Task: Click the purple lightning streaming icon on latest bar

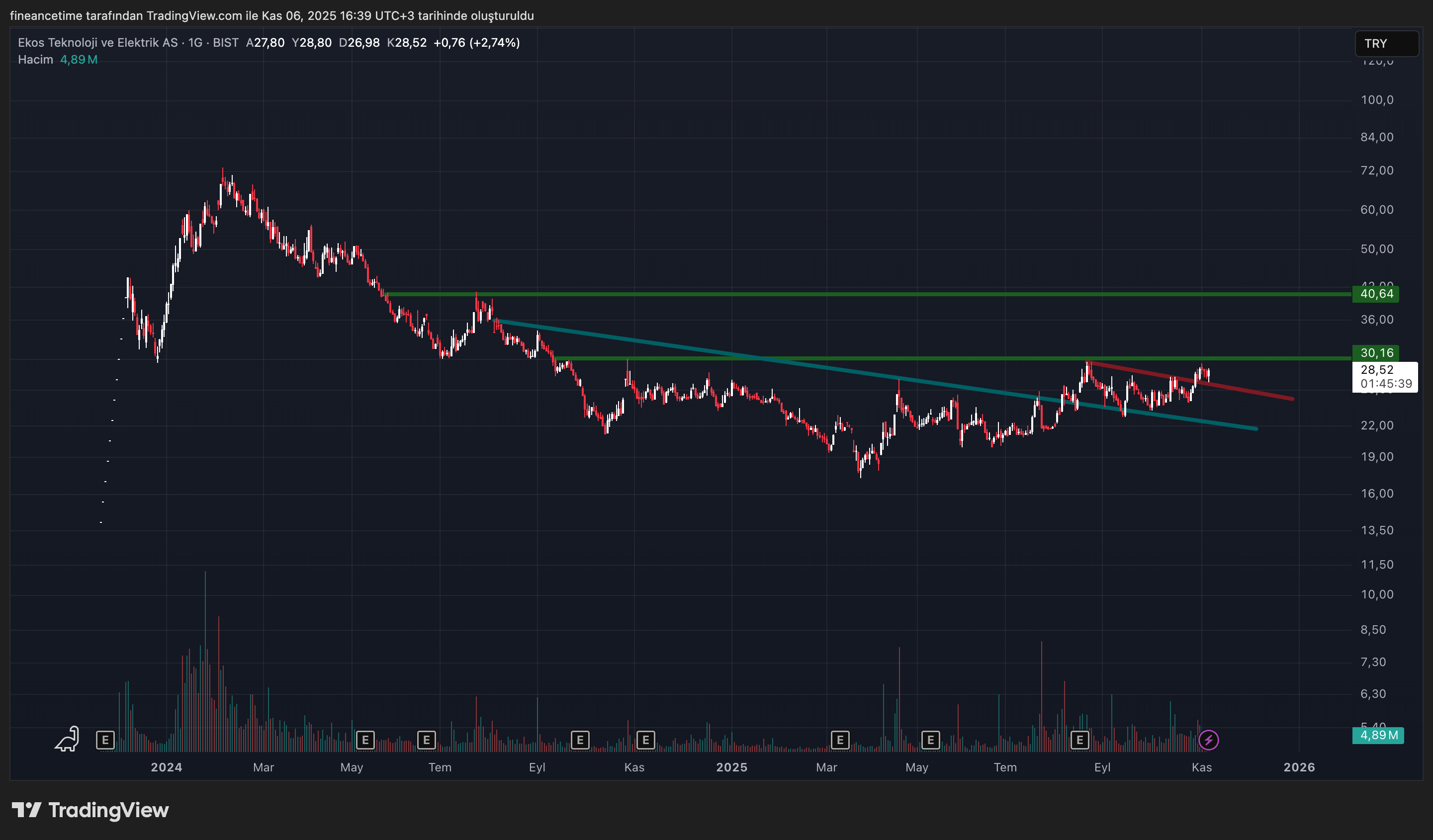Action: [x=1210, y=740]
